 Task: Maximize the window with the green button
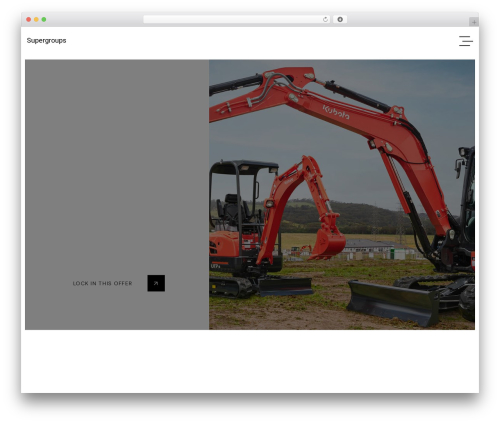tap(44, 19)
